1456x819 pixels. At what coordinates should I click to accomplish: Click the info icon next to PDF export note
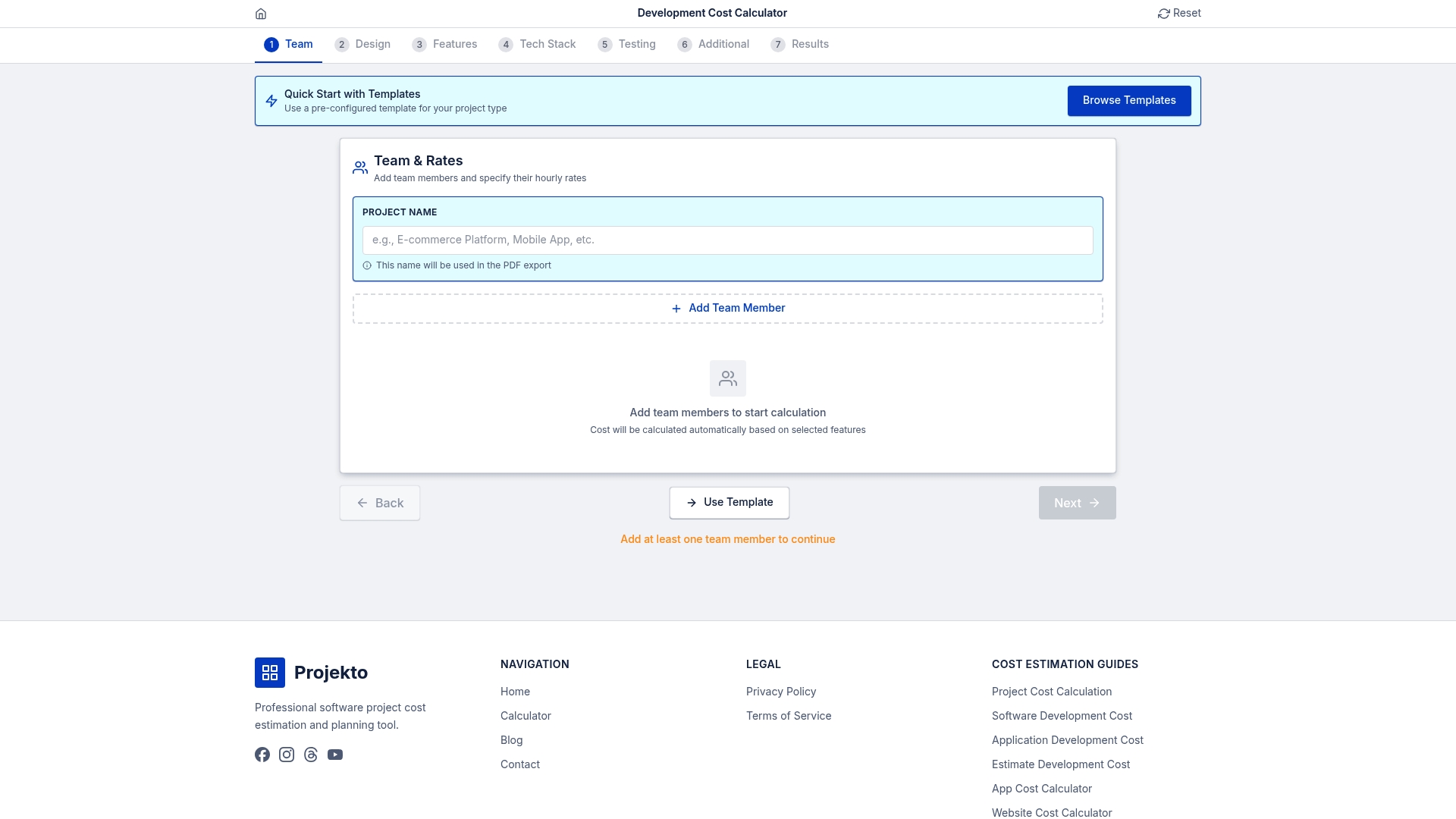367,265
